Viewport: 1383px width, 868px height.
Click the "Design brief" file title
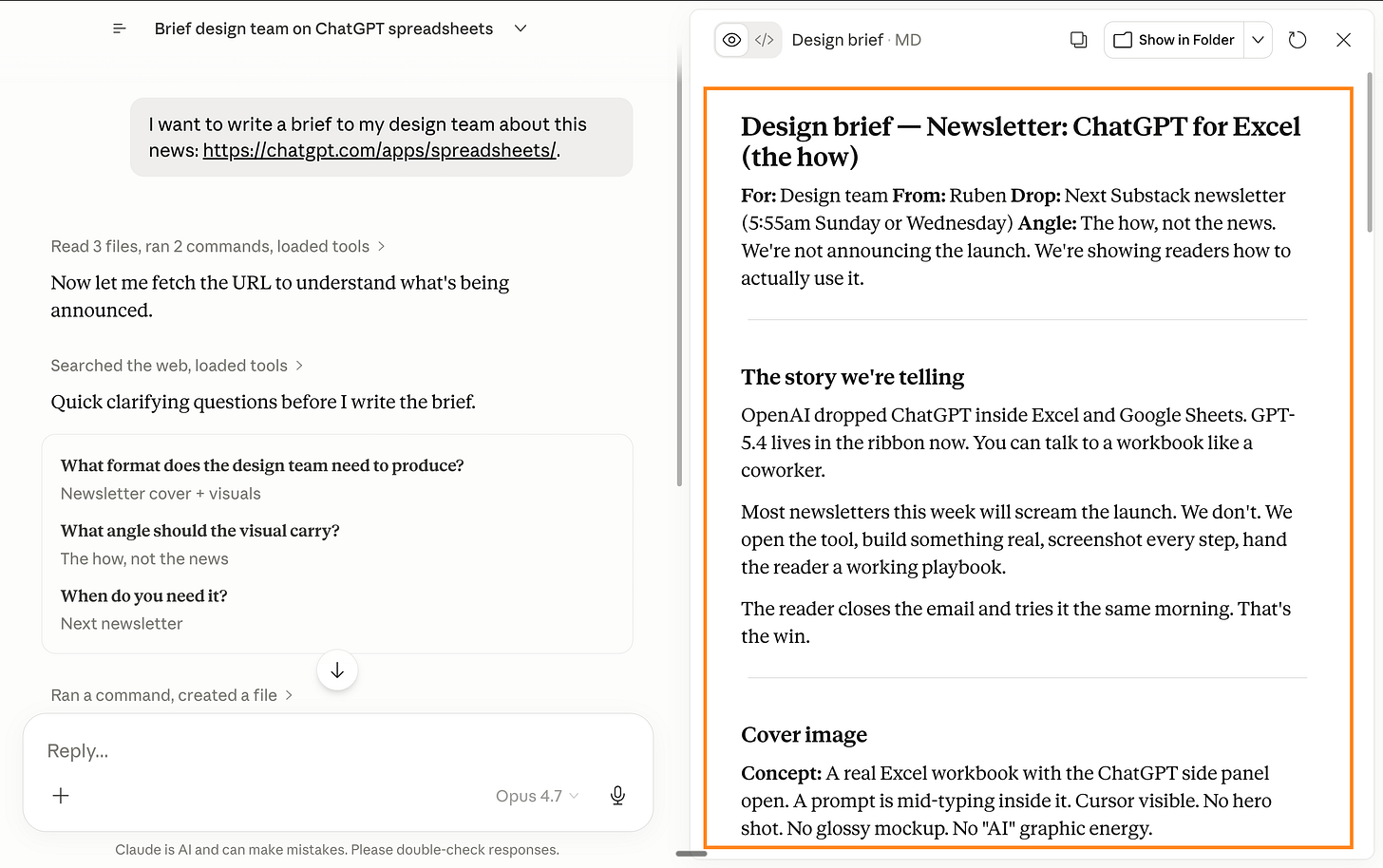(838, 40)
